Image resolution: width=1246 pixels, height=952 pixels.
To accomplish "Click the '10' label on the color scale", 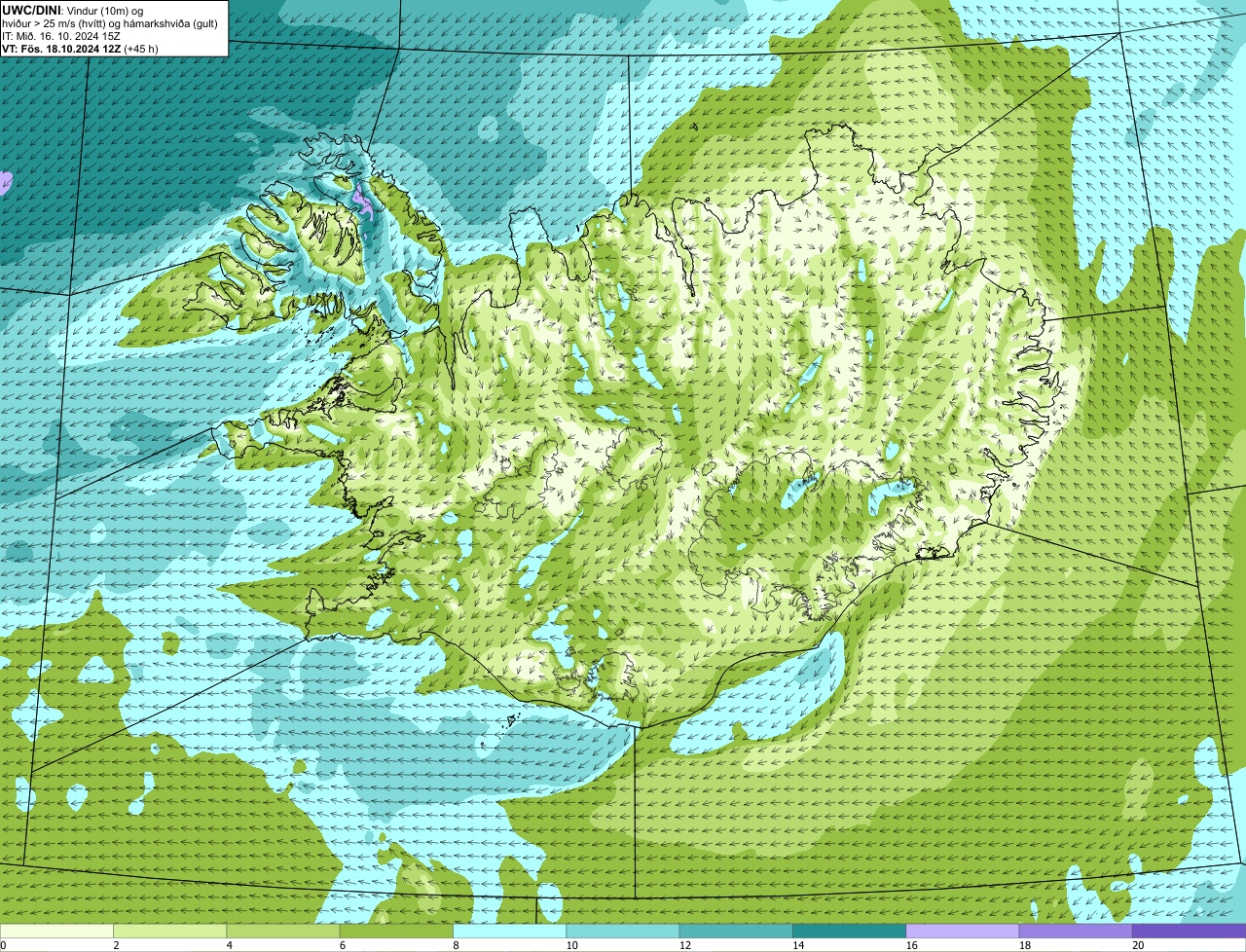I will (x=572, y=945).
